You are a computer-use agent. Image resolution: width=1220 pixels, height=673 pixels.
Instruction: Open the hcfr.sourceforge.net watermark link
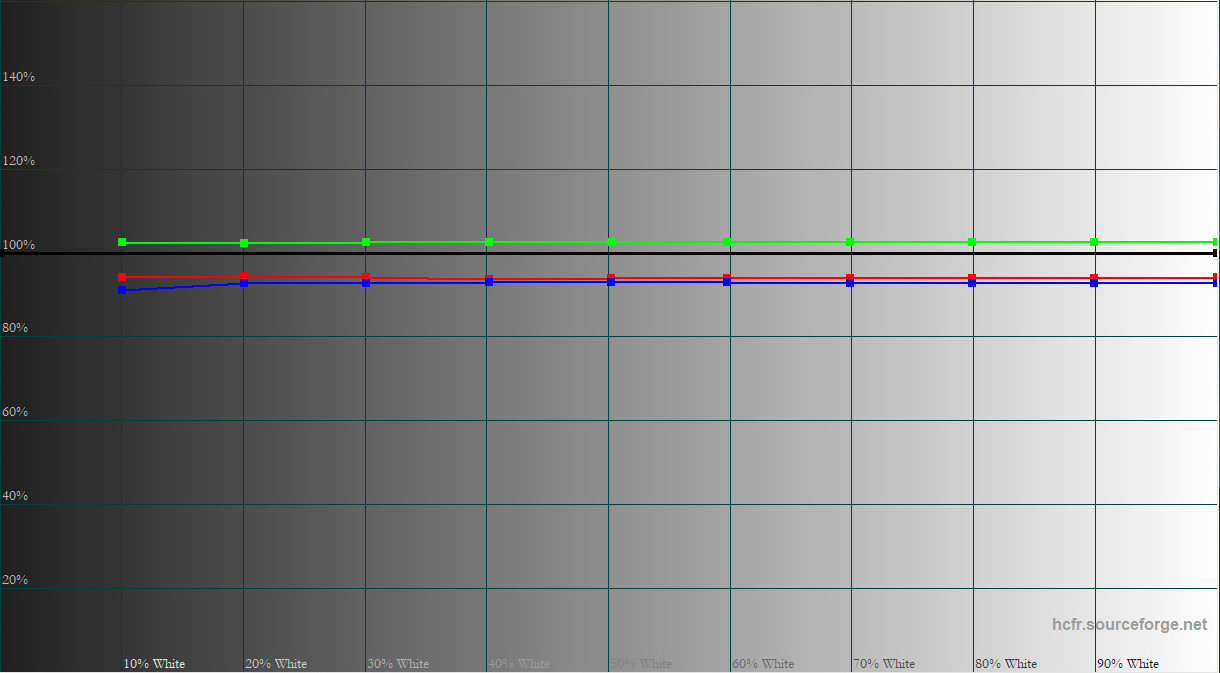point(1129,625)
